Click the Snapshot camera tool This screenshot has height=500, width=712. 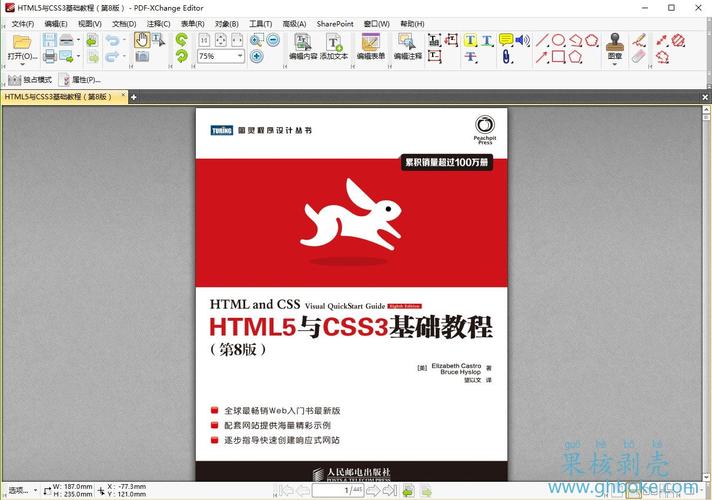(142, 56)
